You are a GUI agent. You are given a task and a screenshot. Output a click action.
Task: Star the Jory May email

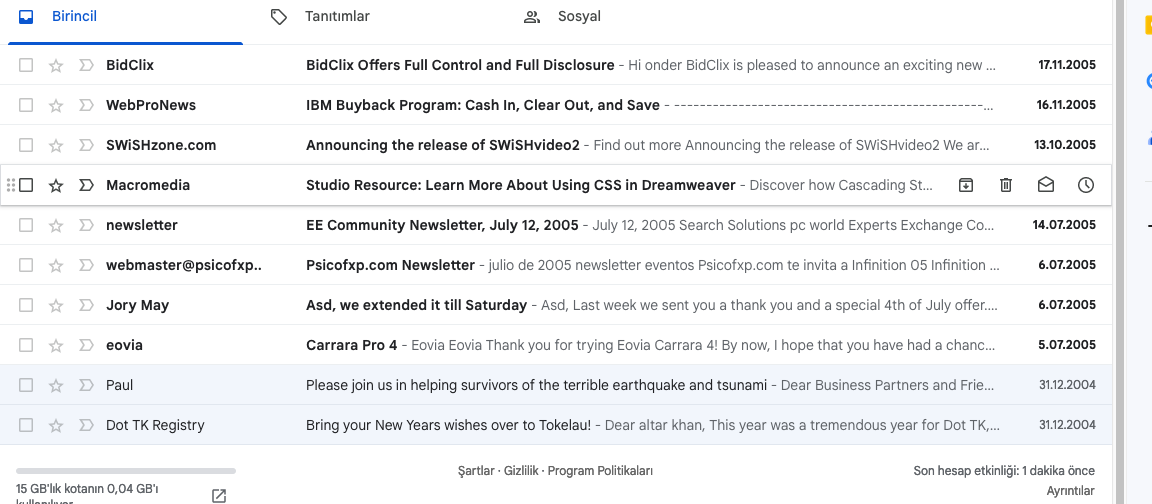click(56, 305)
